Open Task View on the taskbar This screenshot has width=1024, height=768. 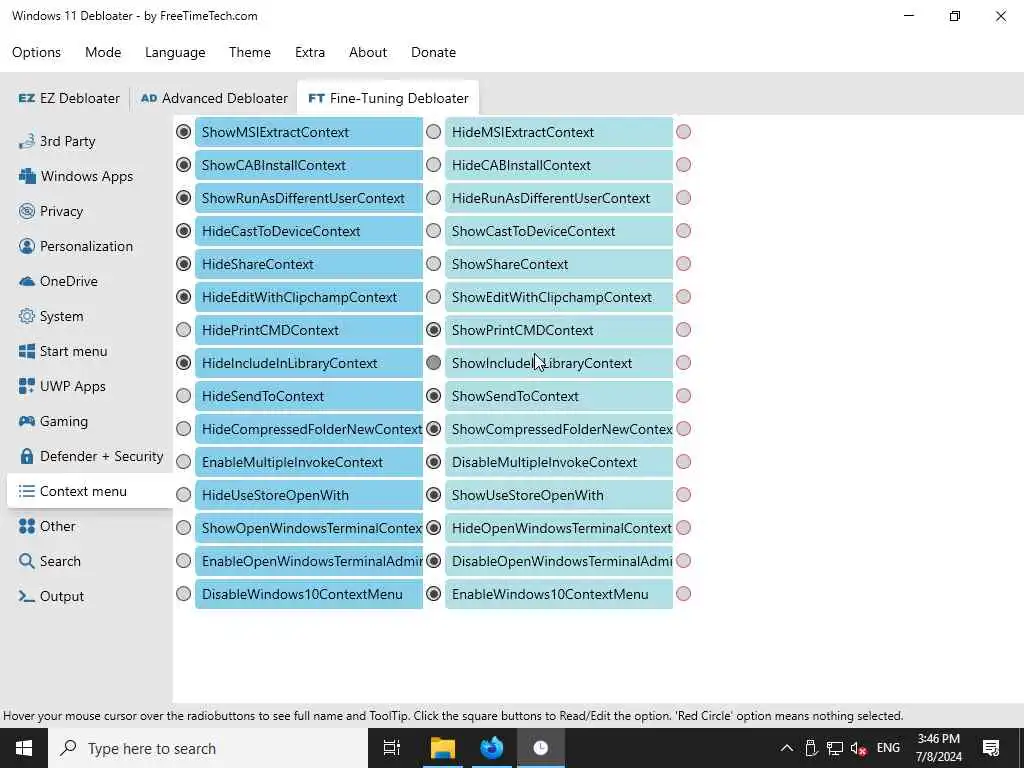392,748
